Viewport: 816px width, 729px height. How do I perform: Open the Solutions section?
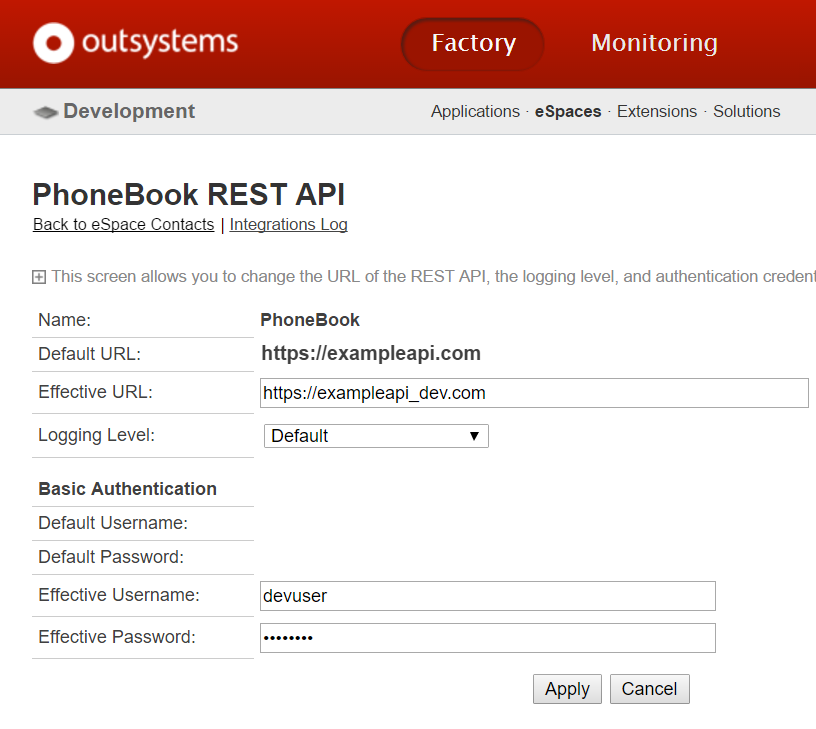[746, 111]
